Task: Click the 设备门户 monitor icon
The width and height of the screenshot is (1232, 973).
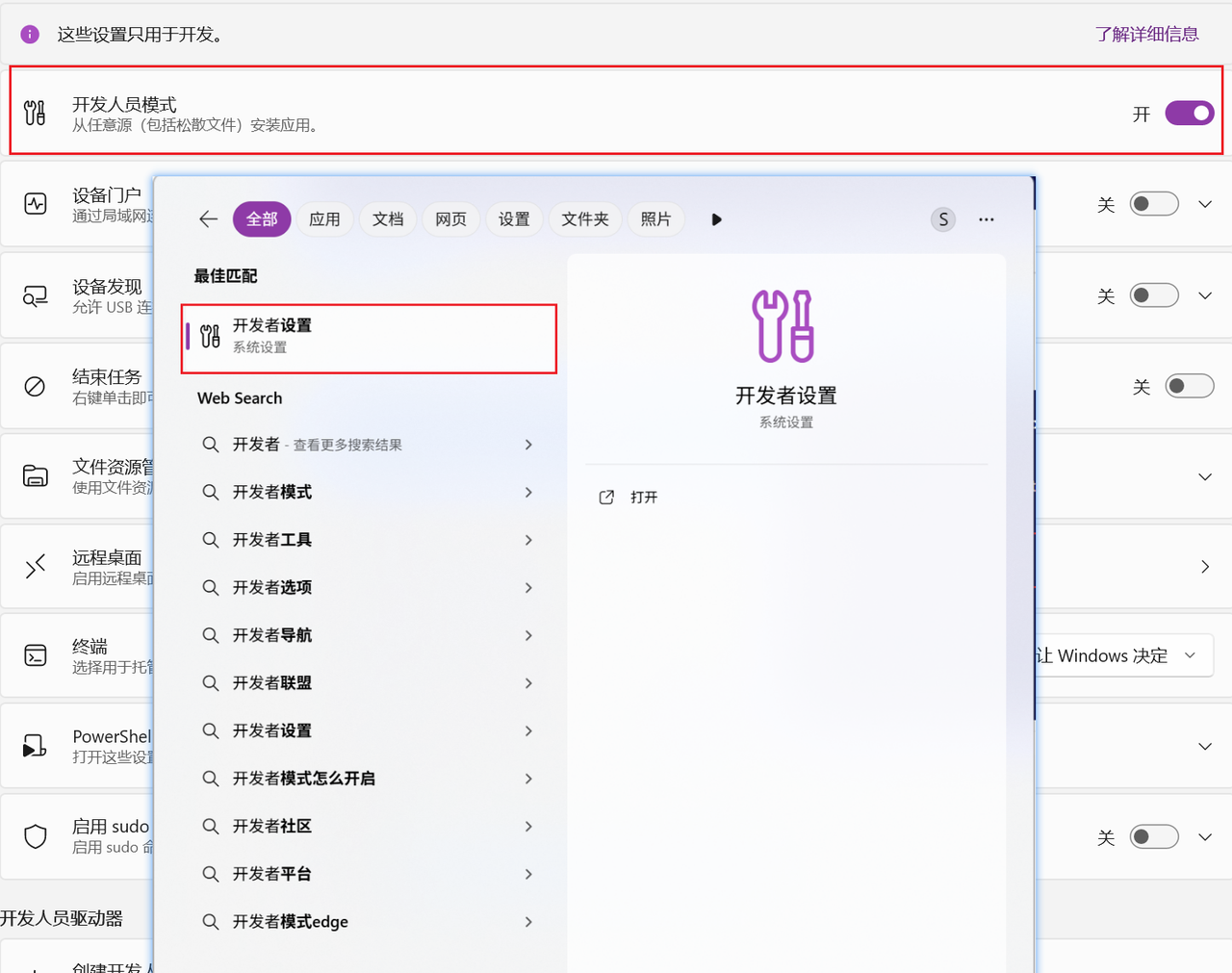Action: (x=36, y=203)
